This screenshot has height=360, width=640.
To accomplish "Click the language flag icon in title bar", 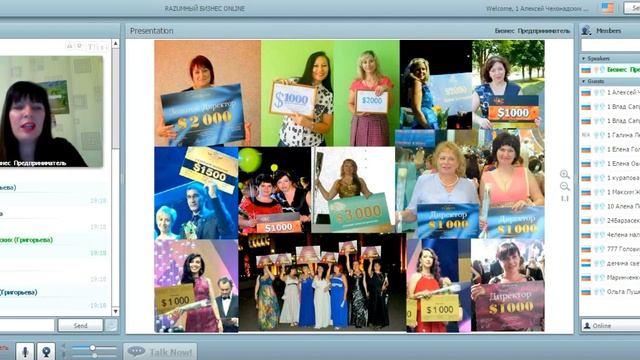I will point(607,8).
